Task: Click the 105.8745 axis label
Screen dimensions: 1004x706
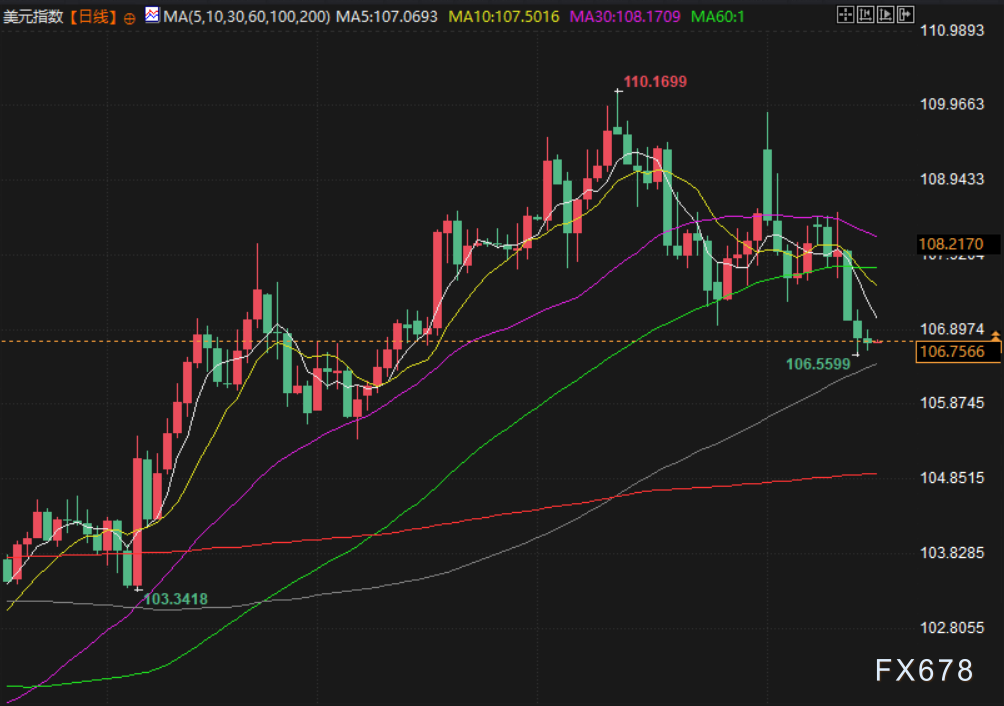Action: tap(951, 403)
